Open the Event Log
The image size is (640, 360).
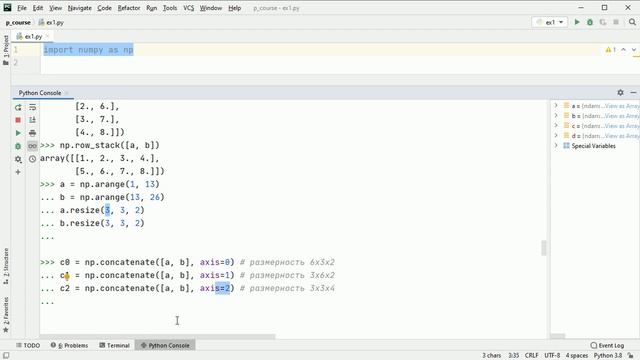[x=607, y=345]
